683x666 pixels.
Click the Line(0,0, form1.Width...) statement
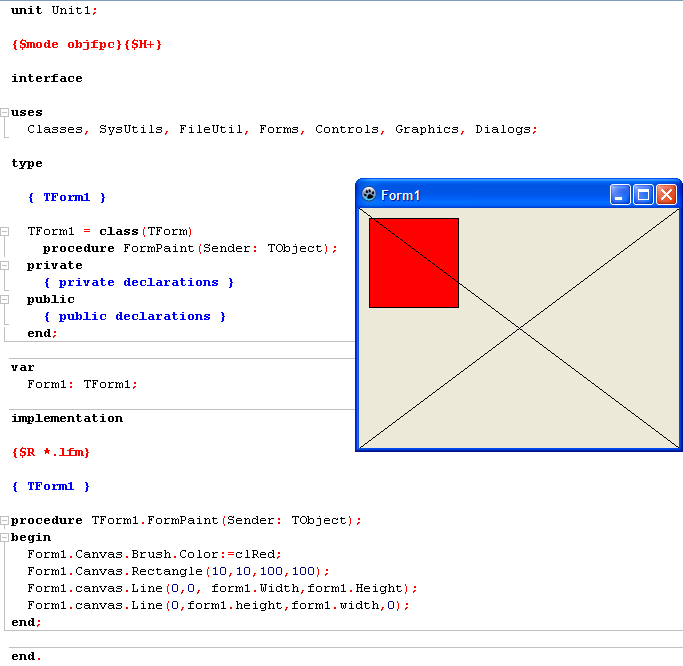point(222,588)
